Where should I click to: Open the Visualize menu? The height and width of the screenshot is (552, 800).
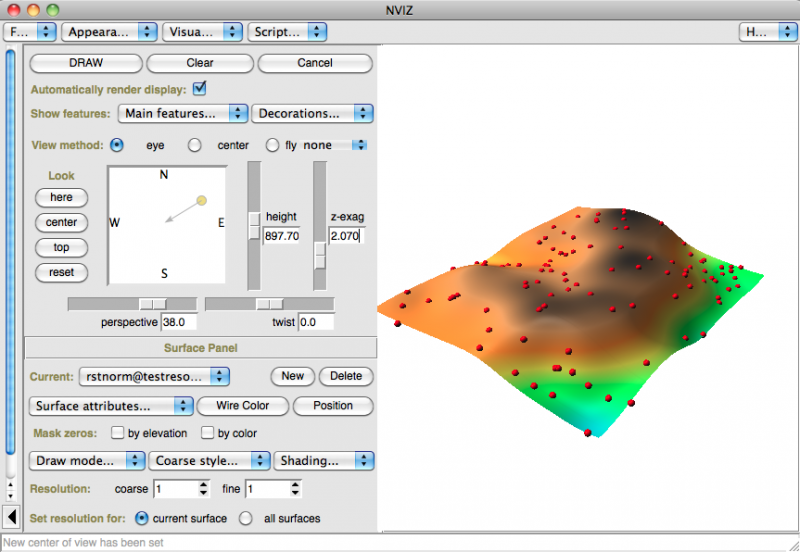(201, 32)
